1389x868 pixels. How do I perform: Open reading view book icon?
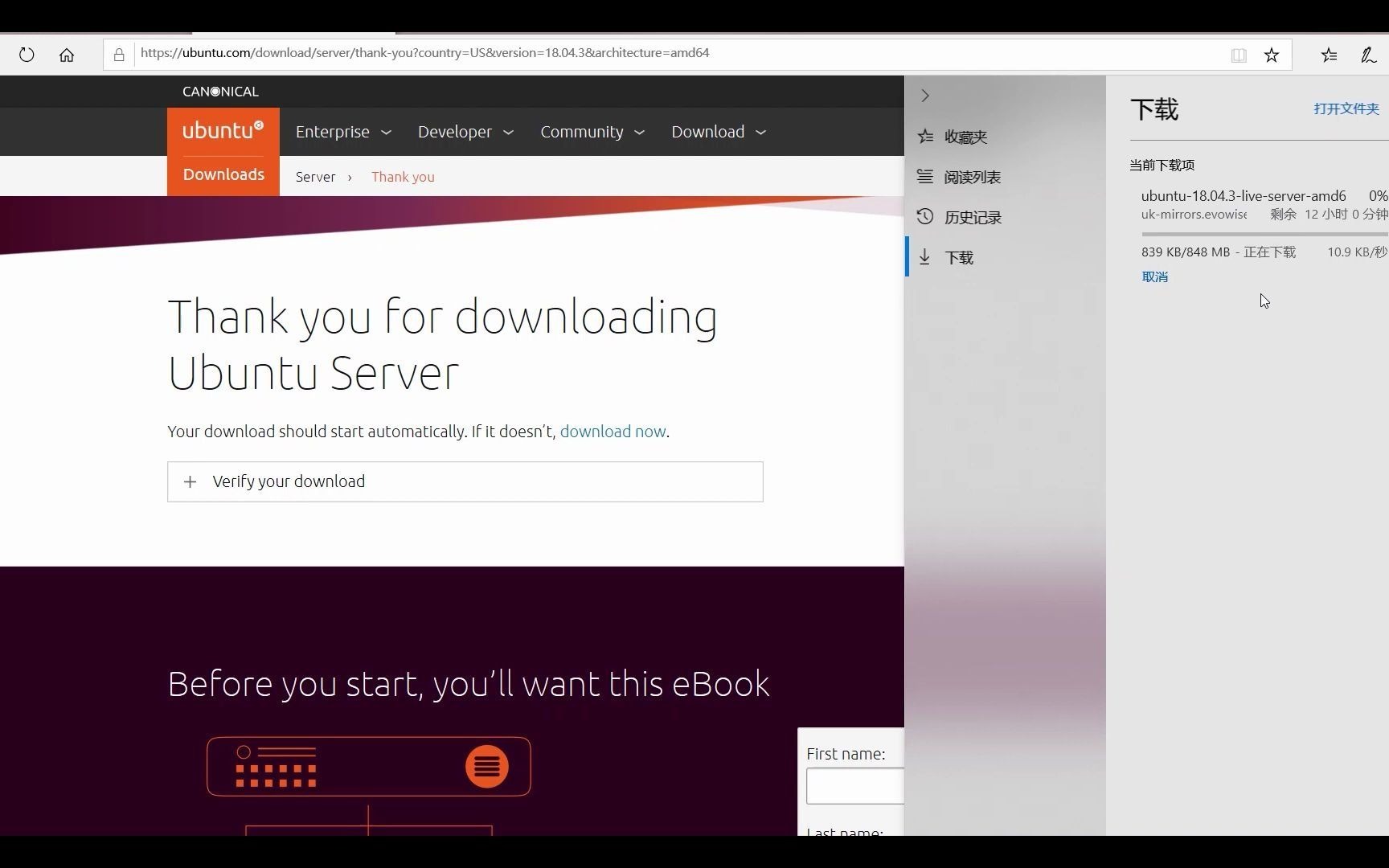click(x=1239, y=55)
